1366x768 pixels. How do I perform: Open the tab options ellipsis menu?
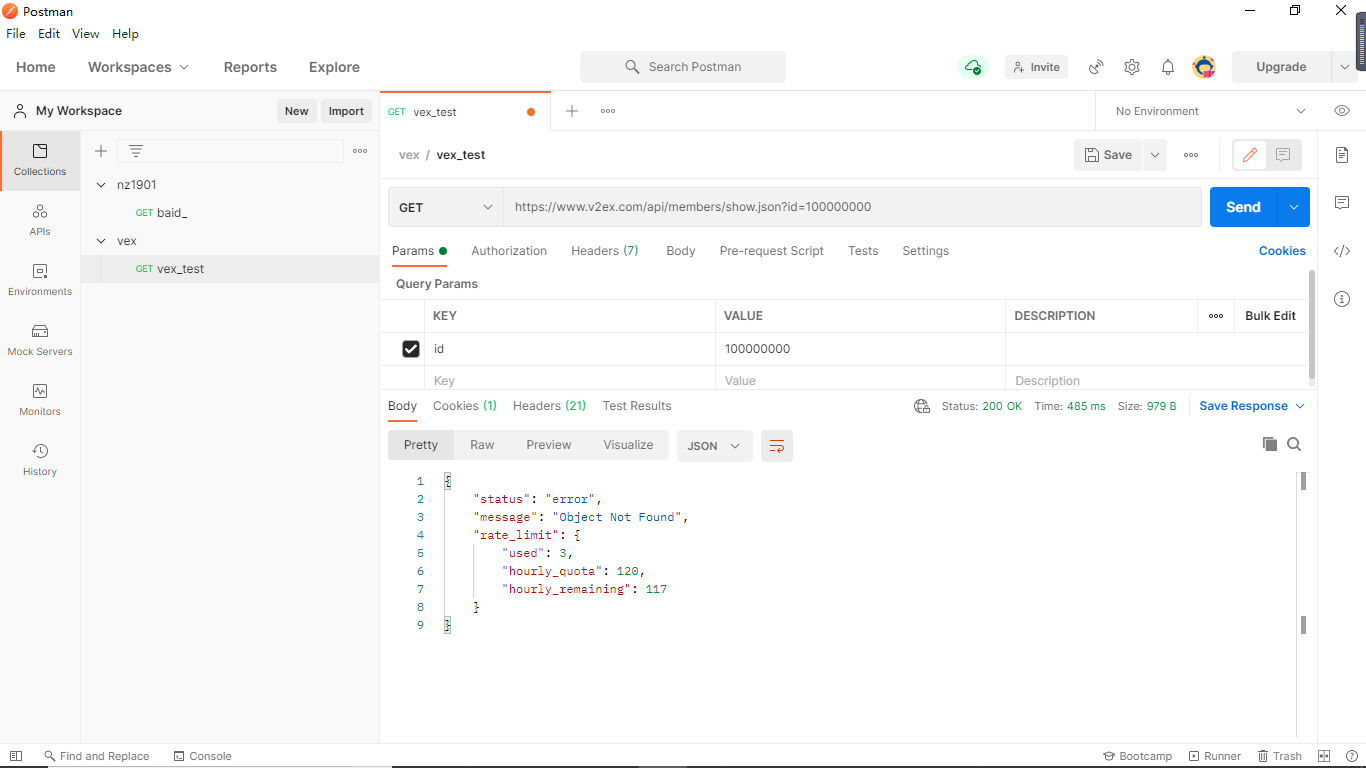point(608,111)
